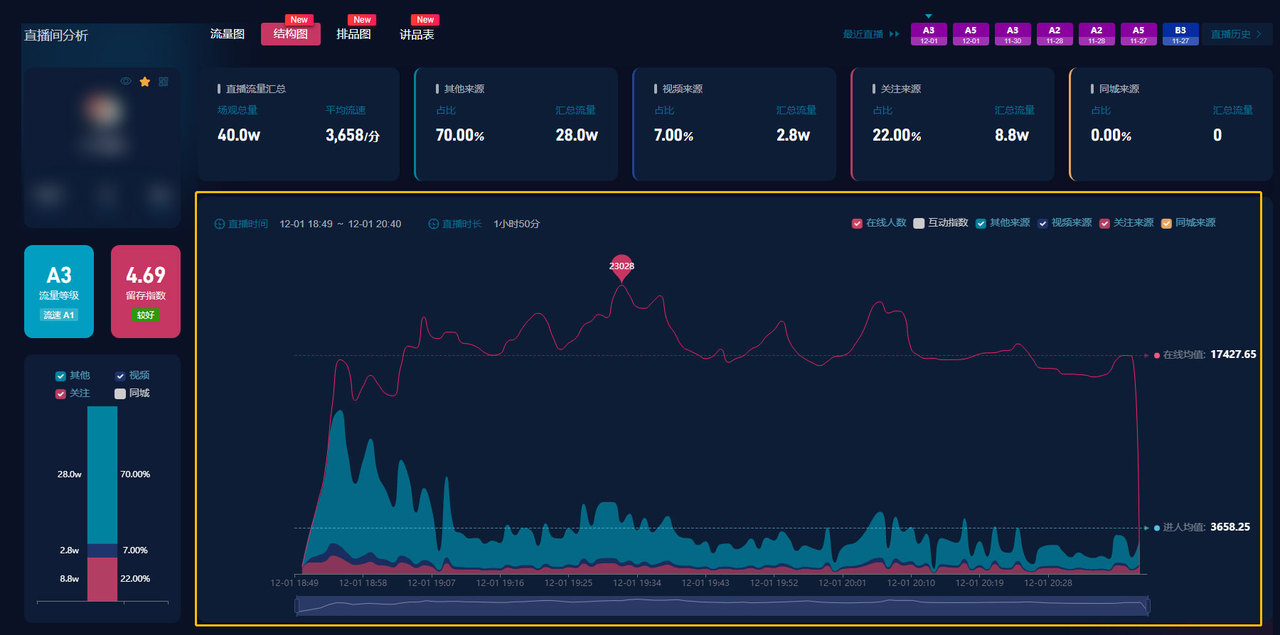1280x635 pixels.
Task: Click the 关注来源 card title
Action: [x=901, y=89]
